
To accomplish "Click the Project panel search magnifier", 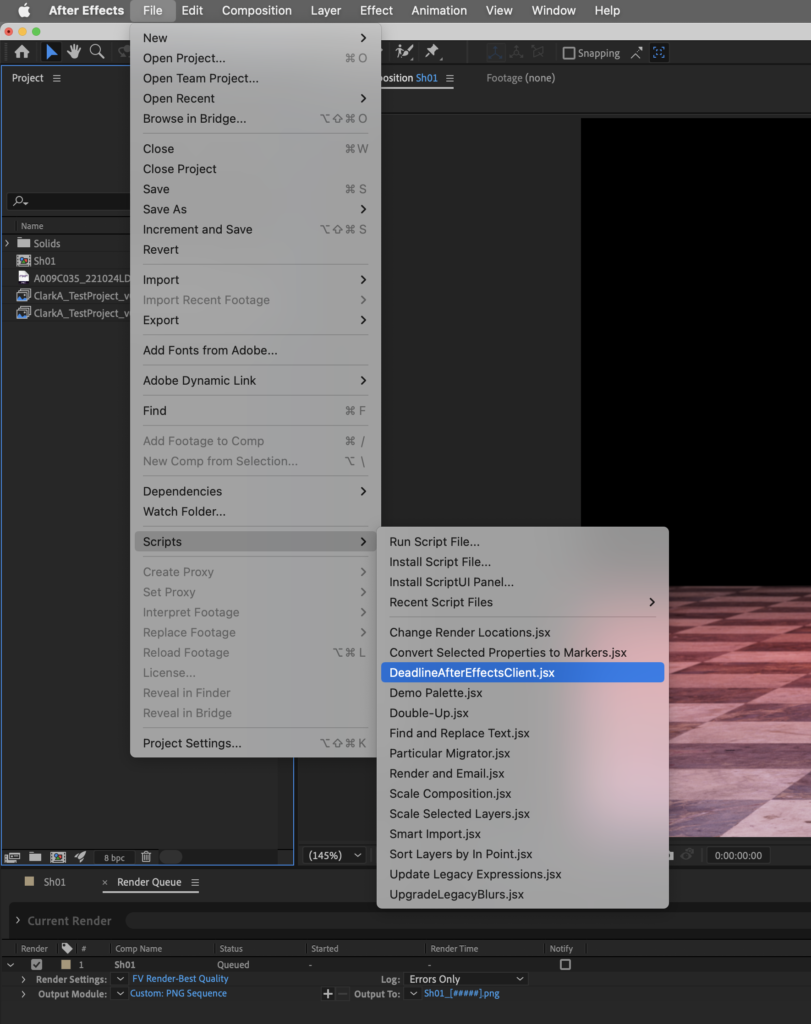I will point(20,201).
